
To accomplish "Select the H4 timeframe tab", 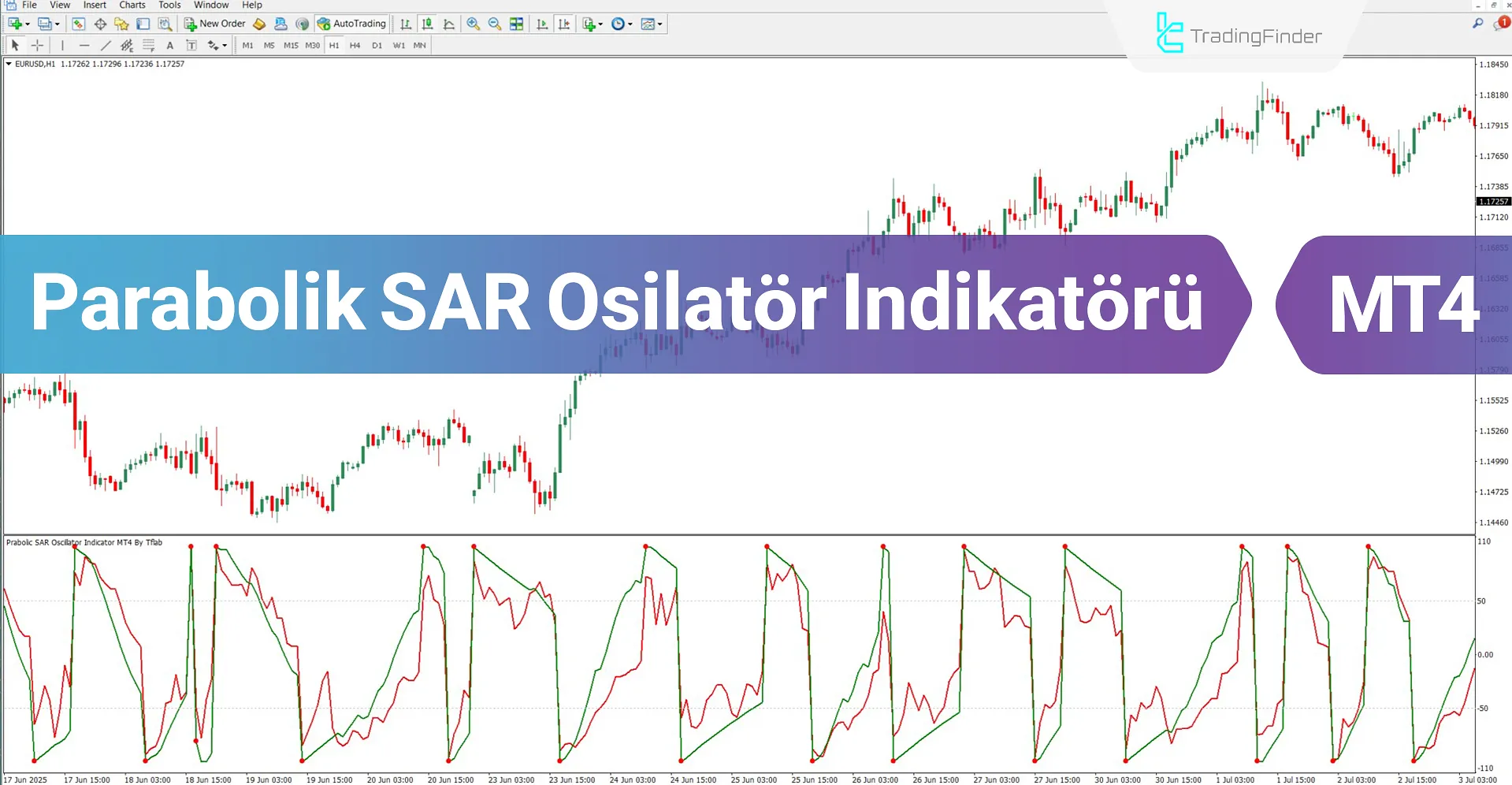I will pyautogui.click(x=355, y=46).
